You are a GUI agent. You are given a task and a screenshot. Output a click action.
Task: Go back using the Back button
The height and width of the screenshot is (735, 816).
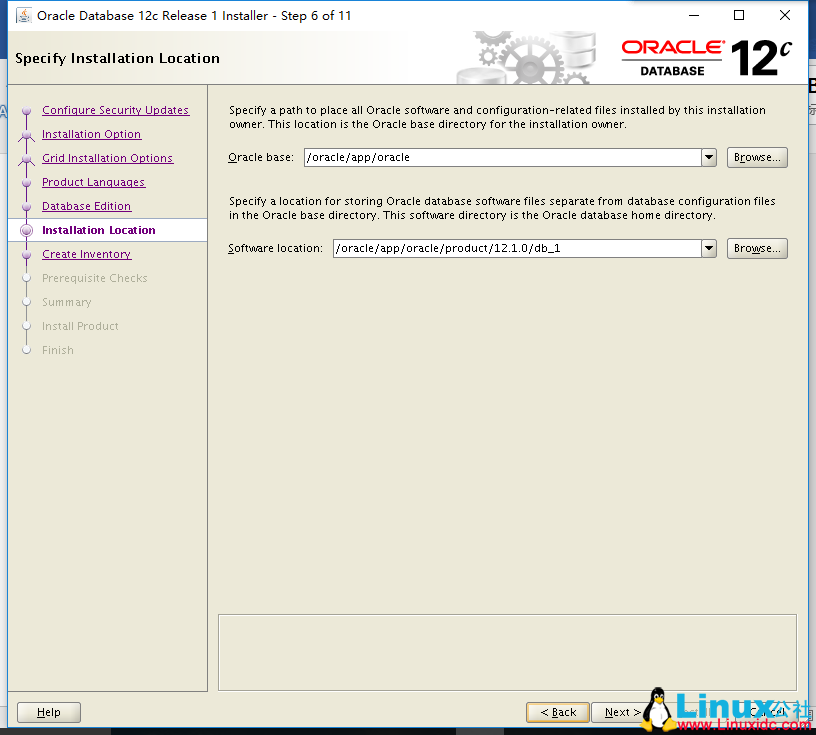(557, 712)
